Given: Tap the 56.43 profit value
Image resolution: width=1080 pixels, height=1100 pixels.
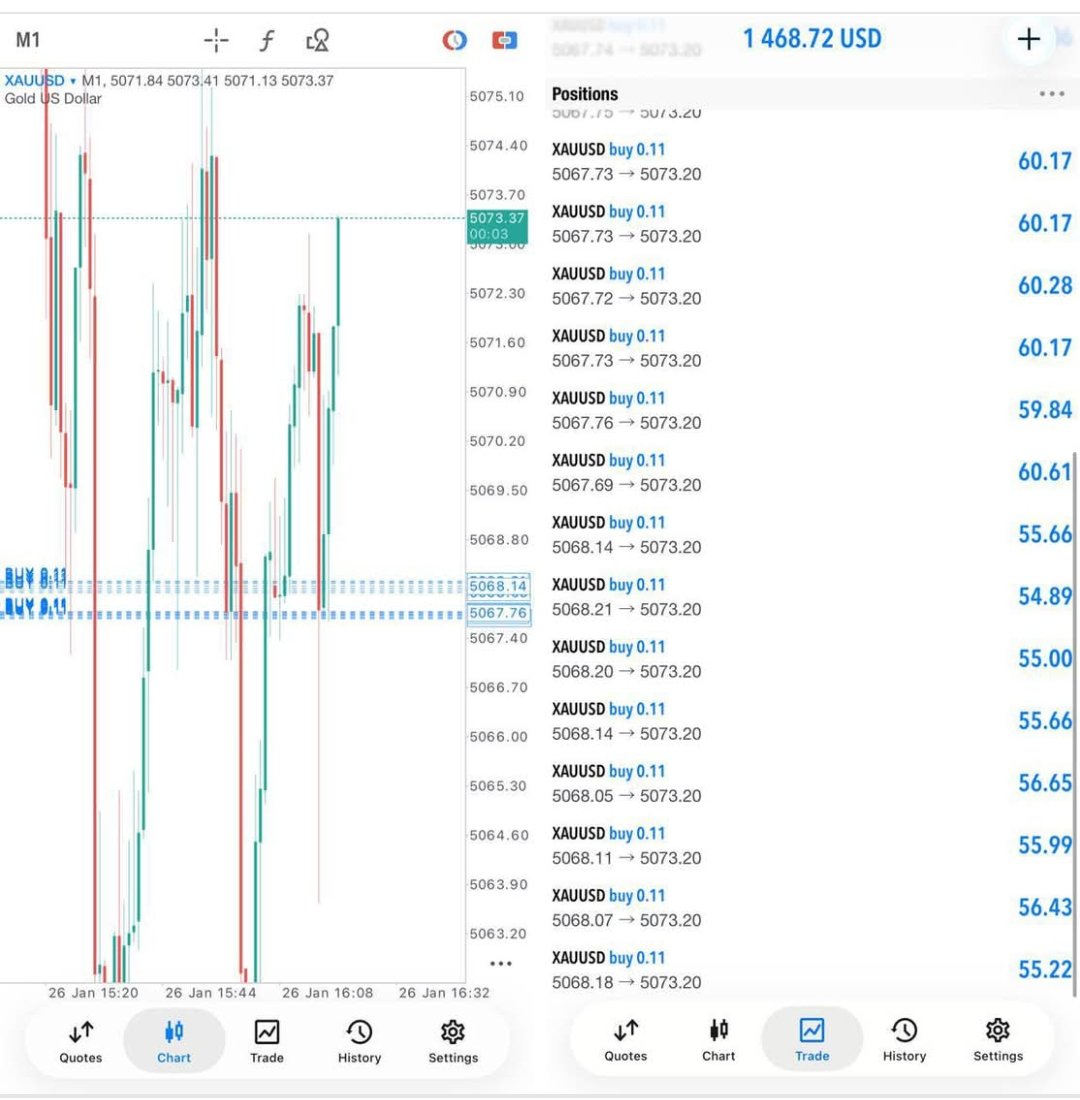Looking at the screenshot, I should pos(1045,907).
